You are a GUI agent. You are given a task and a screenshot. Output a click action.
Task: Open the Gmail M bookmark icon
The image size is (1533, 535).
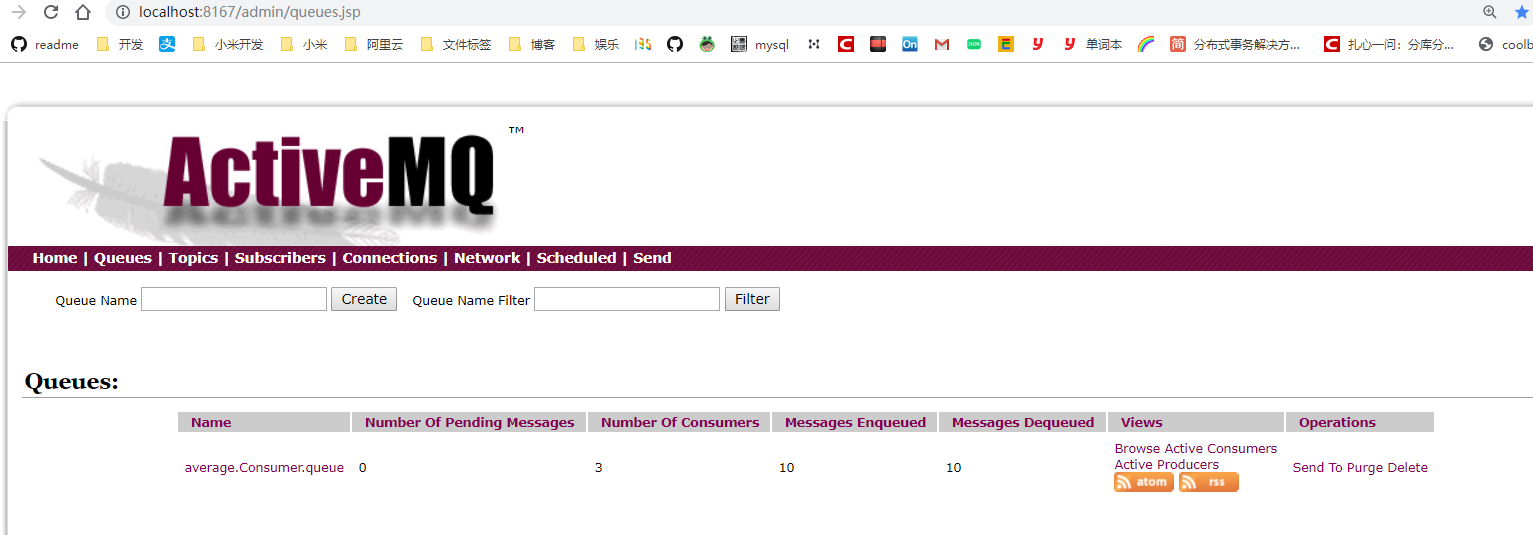(x=942, y=44)
